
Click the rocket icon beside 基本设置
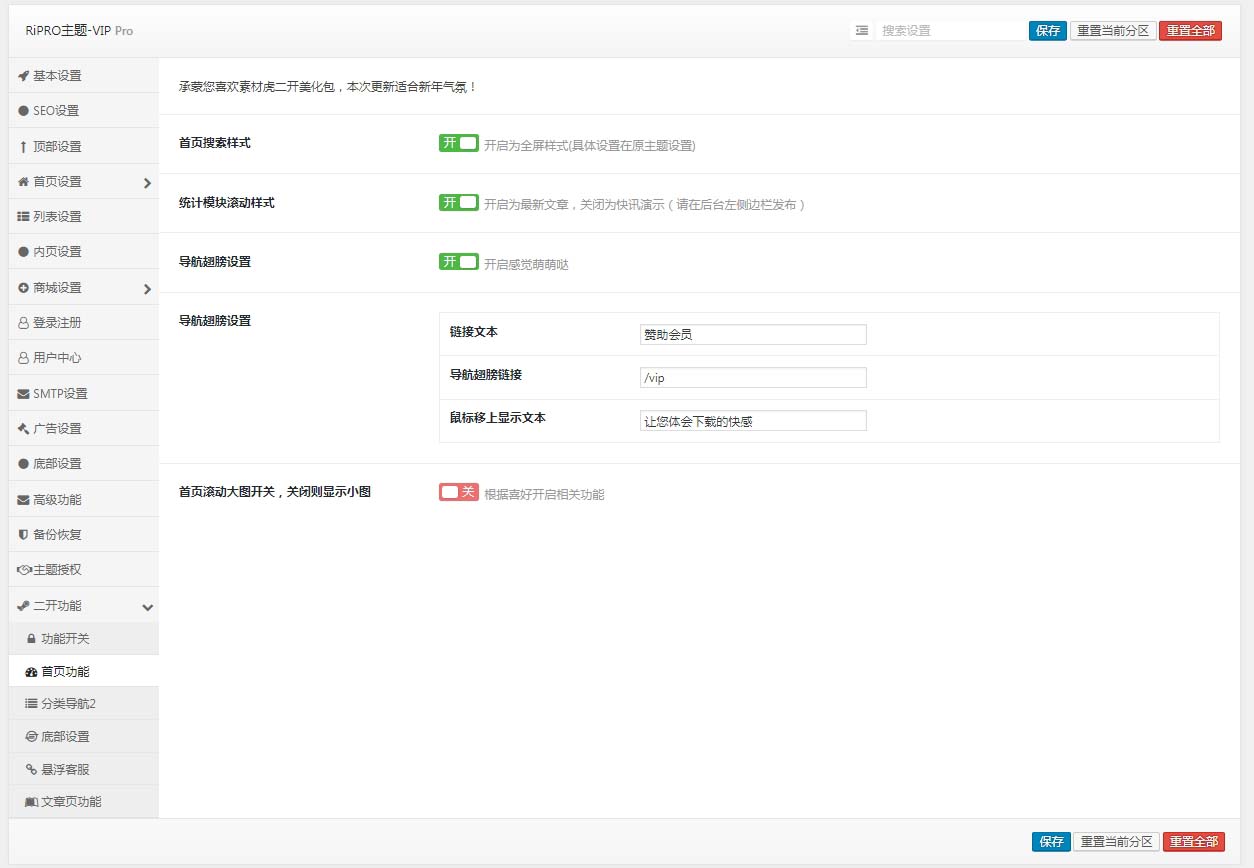[23, 76]
